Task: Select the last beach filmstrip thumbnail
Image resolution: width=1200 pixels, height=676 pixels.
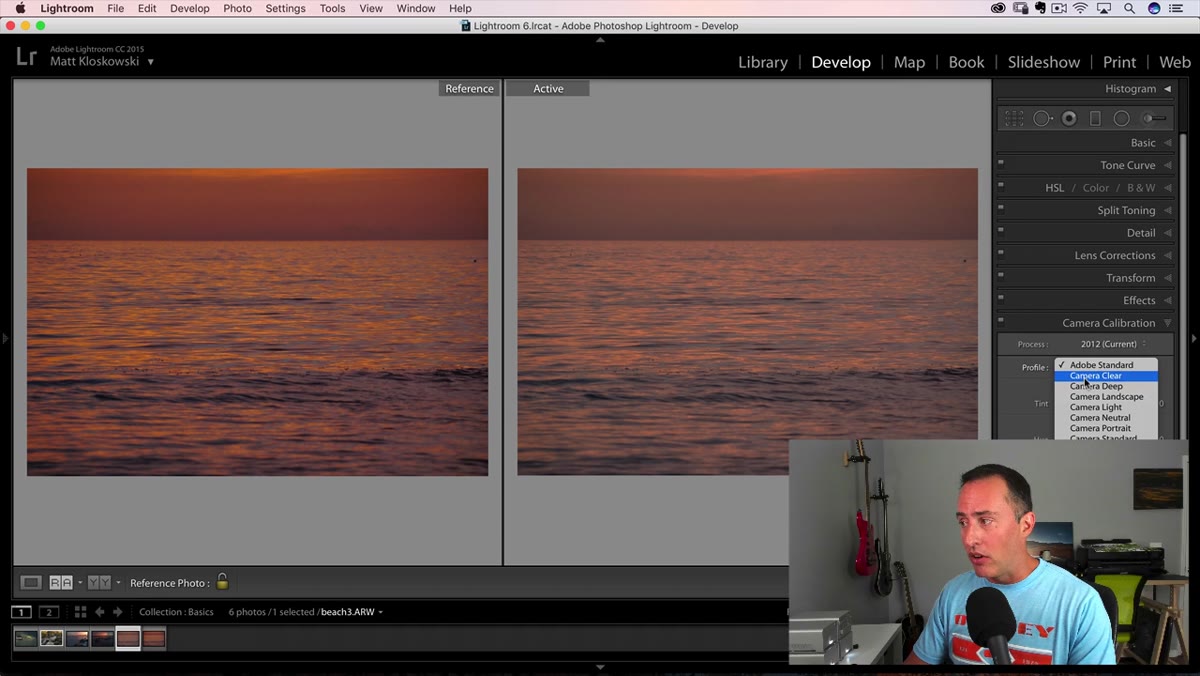Action: click(154, 638)
